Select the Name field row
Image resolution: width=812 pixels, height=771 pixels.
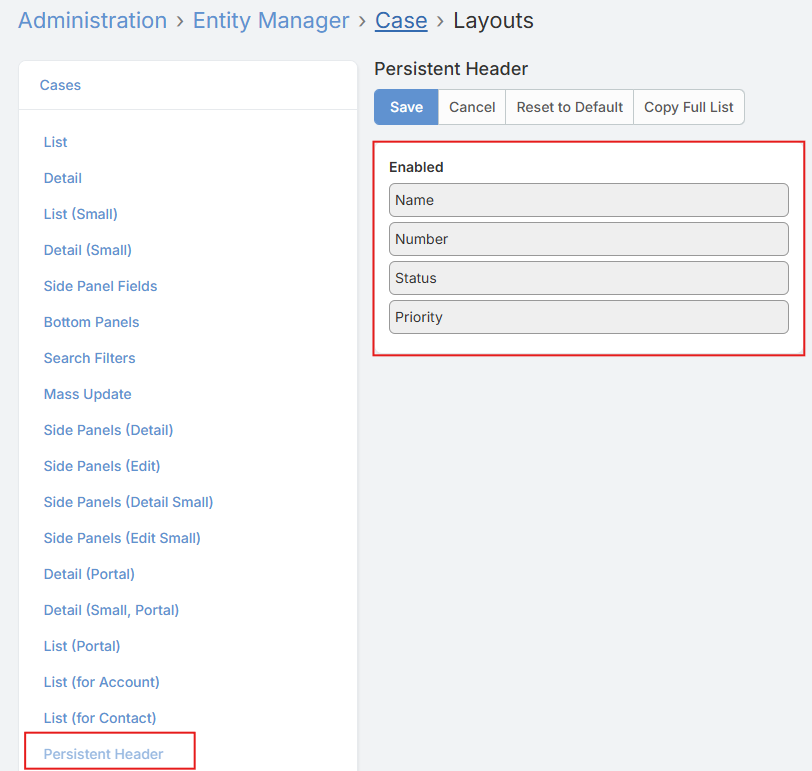[588, 200]
